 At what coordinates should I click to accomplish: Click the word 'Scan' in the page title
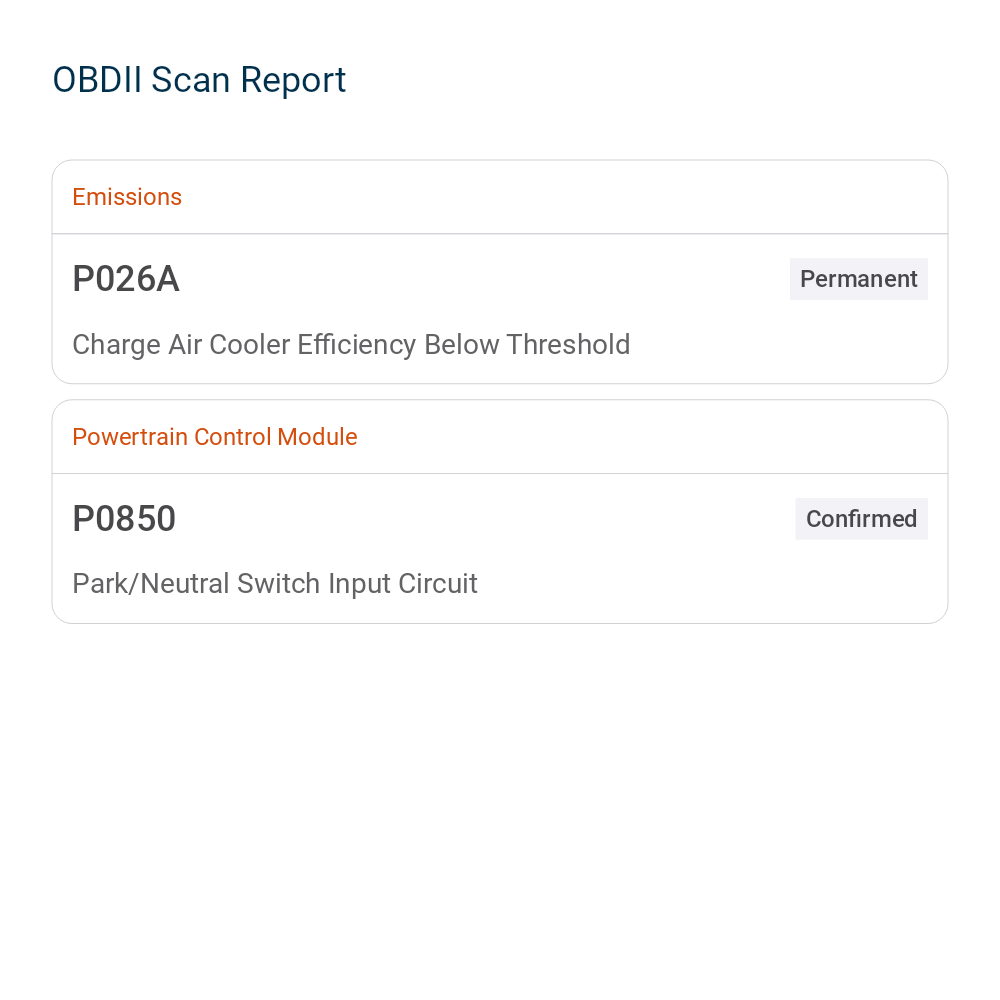coord(191,80)
